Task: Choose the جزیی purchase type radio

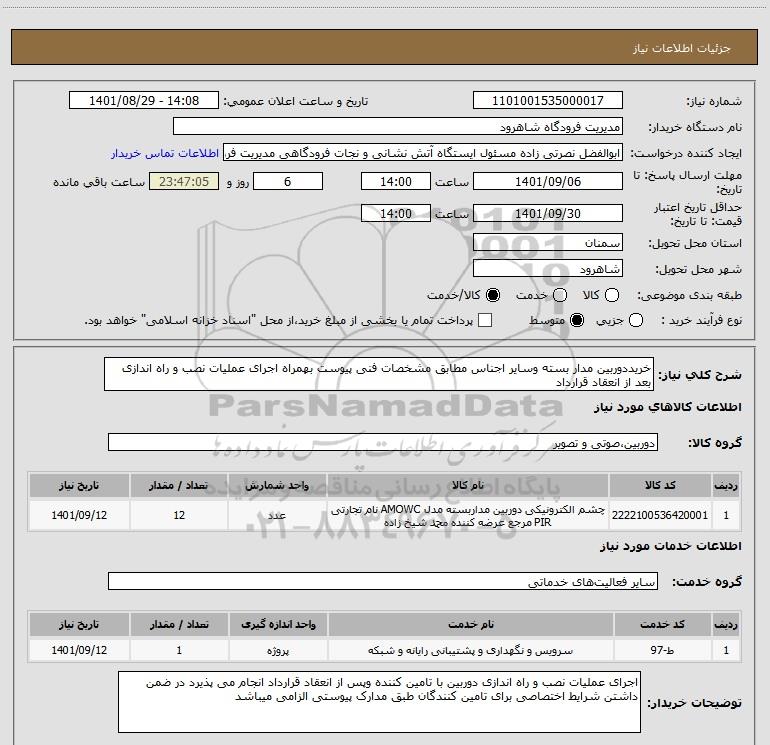Action: click(x=635, y=320)
